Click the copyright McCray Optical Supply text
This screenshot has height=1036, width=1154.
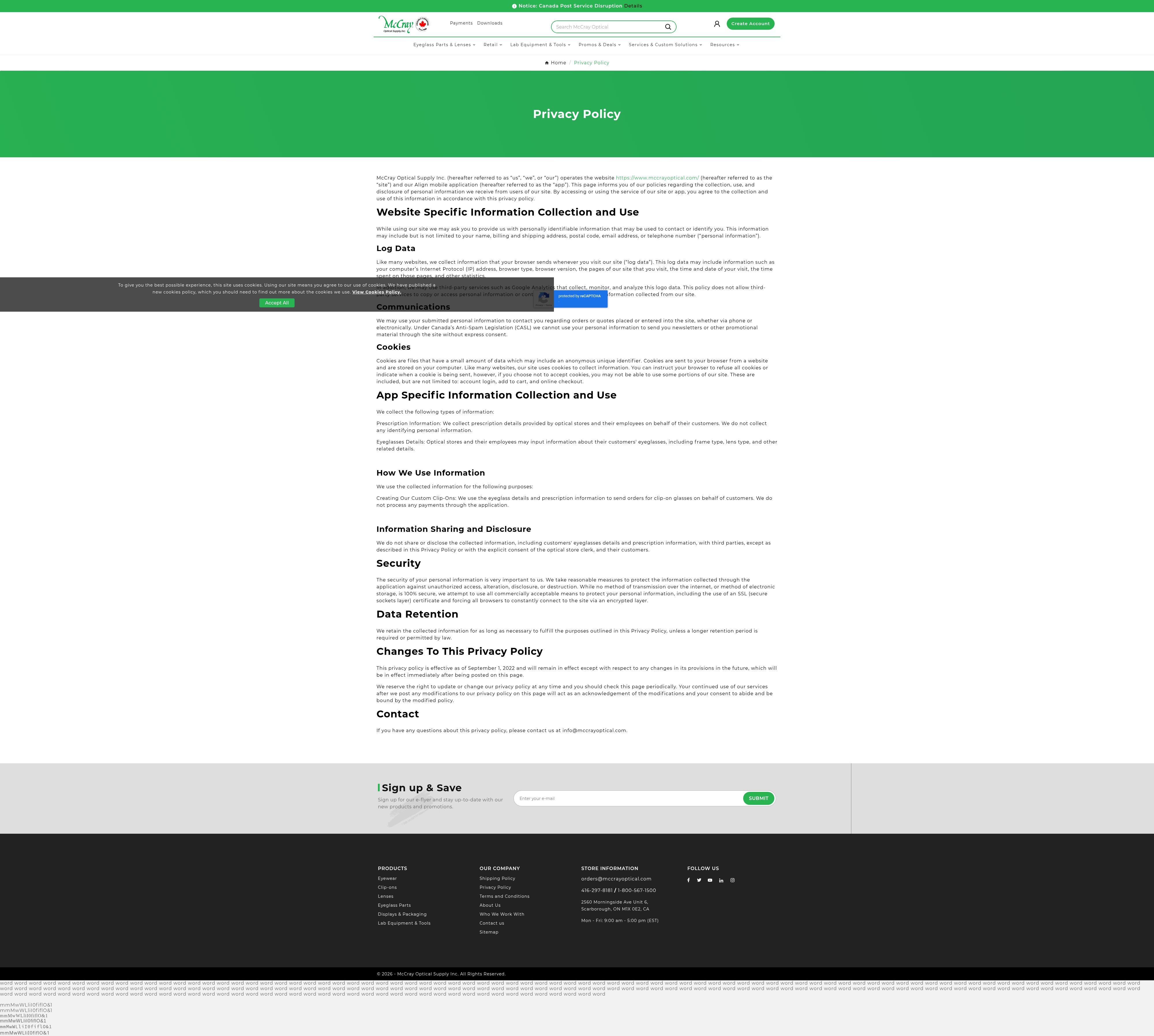click(x=441, y=974)
